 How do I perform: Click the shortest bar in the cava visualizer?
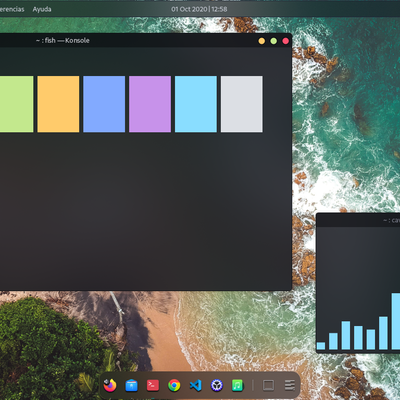(x=321, y=346)
